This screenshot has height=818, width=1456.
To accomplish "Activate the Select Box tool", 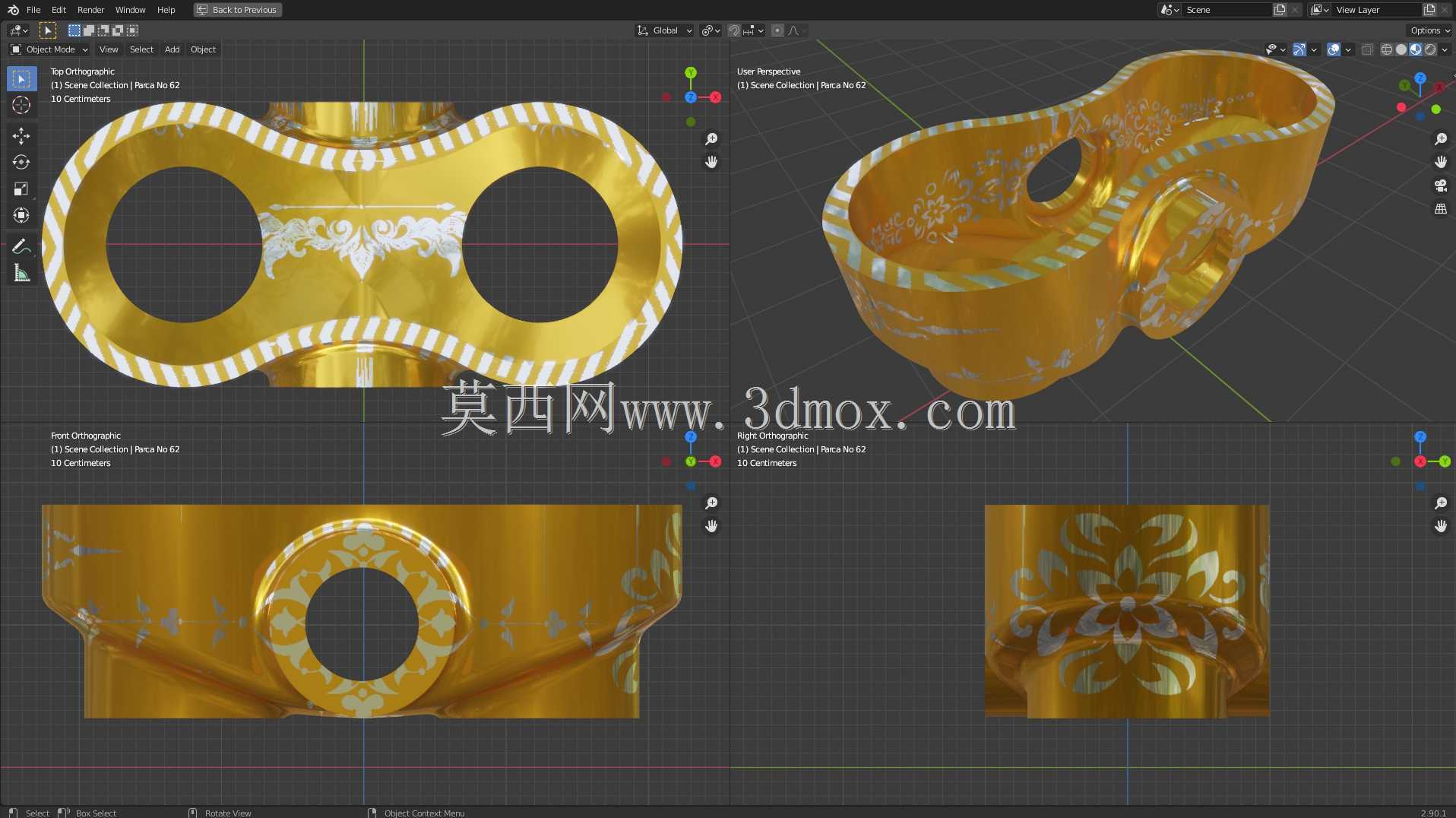I will pyautogui.click(x=21, y=79).
